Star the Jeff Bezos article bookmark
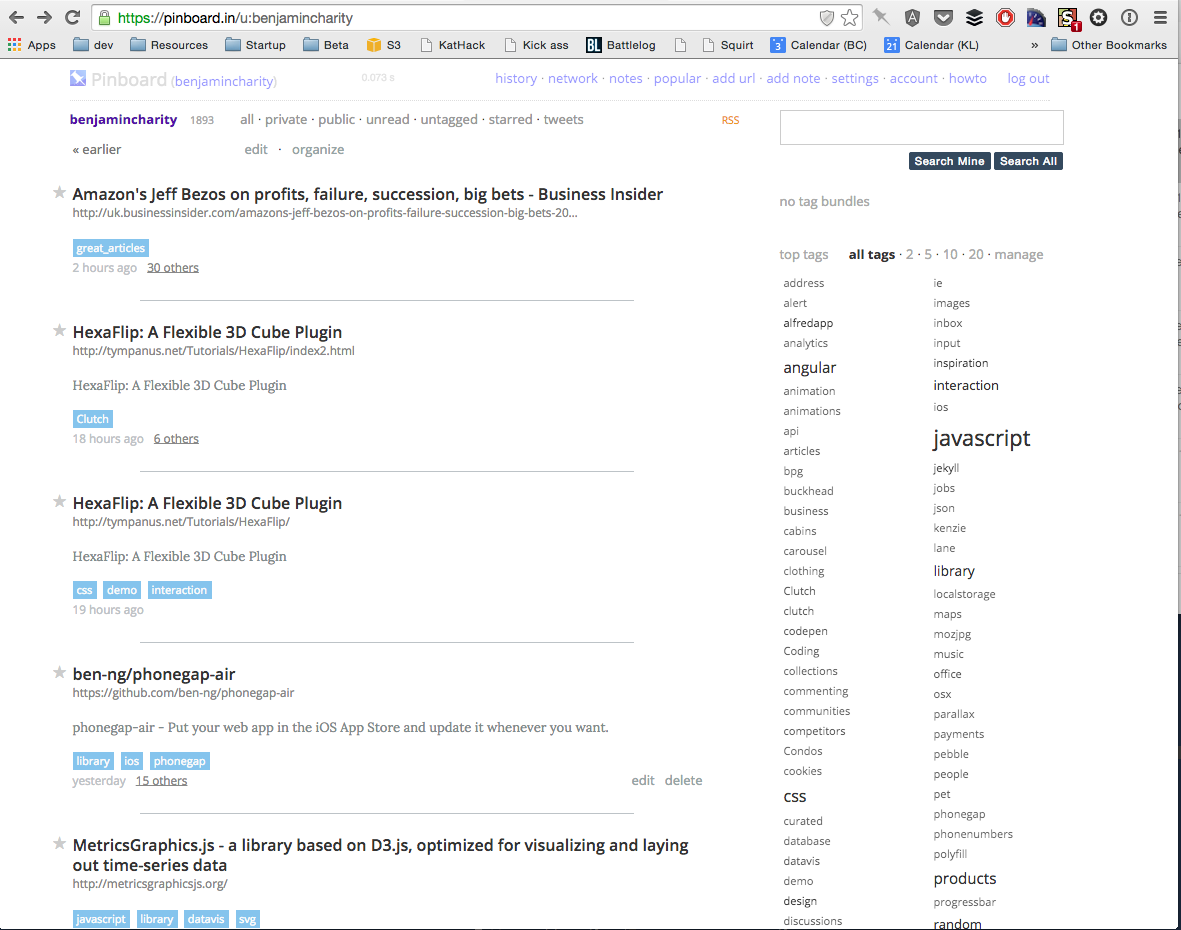 point(60,193)
